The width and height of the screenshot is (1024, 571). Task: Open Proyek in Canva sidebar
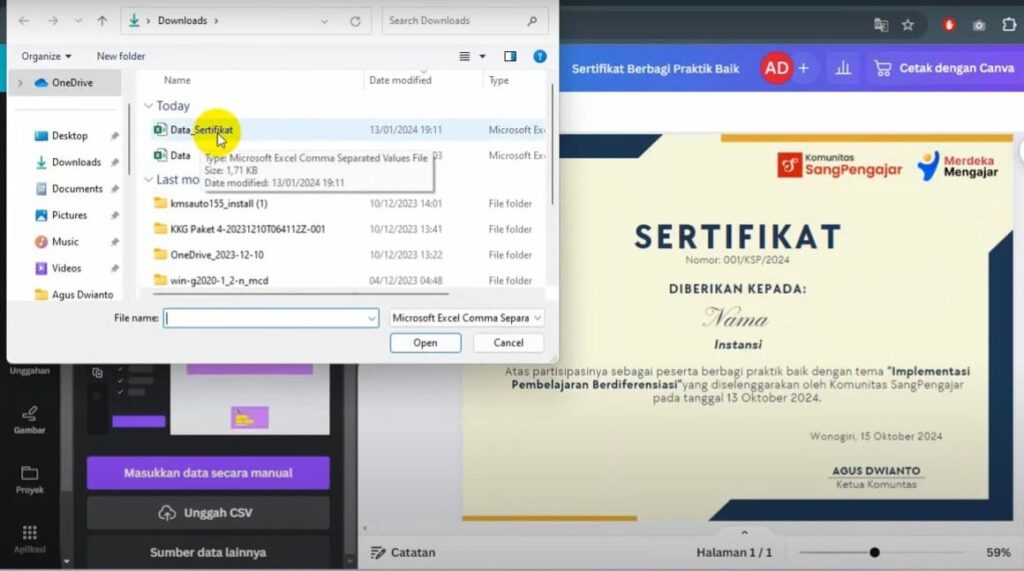29,480
